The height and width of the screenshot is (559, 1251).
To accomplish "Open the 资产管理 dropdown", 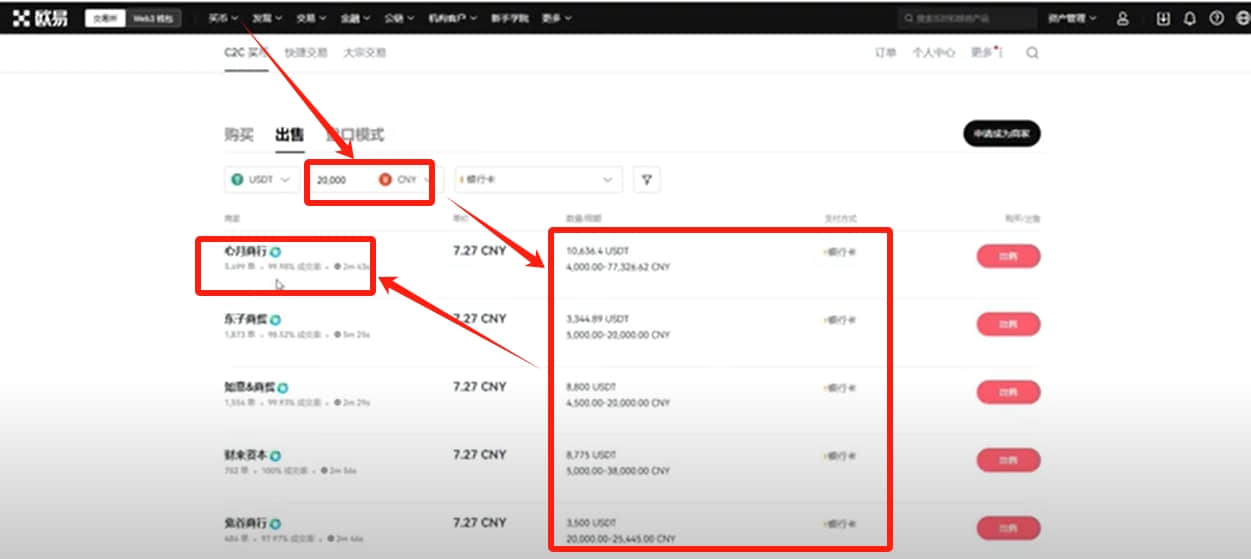I will [x=1072, y=18].
